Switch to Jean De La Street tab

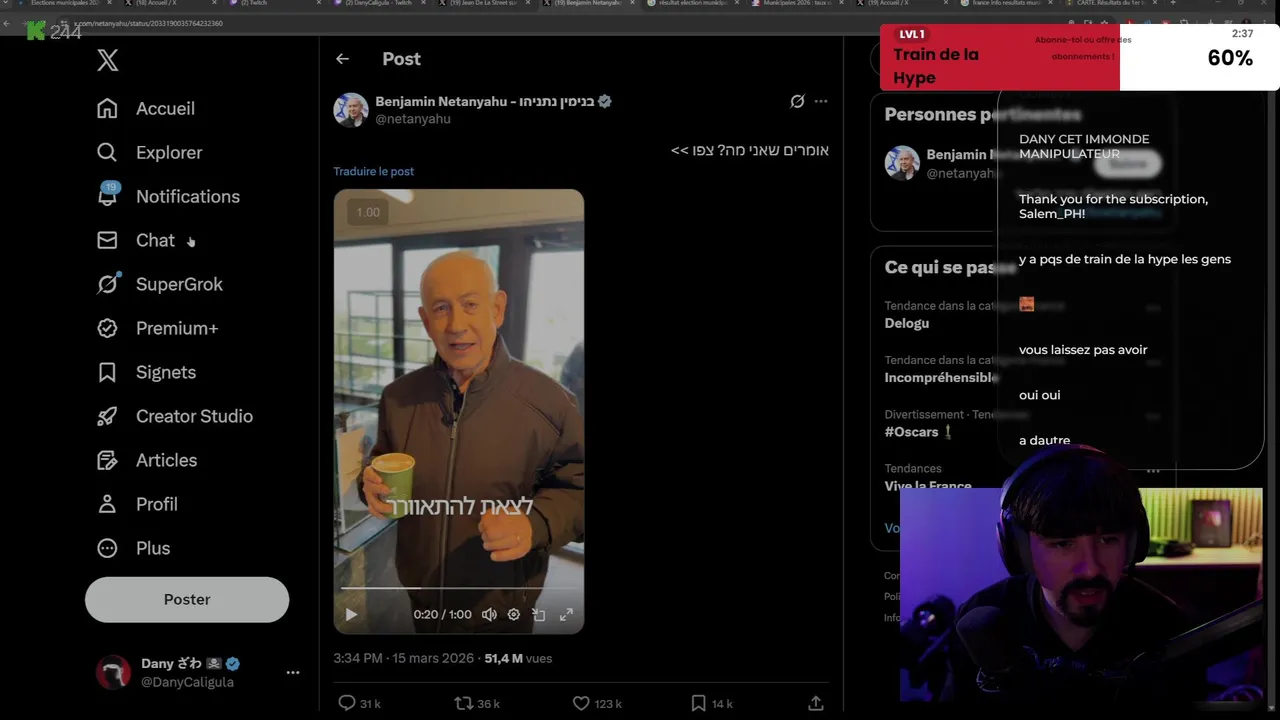tap(483, 4)
